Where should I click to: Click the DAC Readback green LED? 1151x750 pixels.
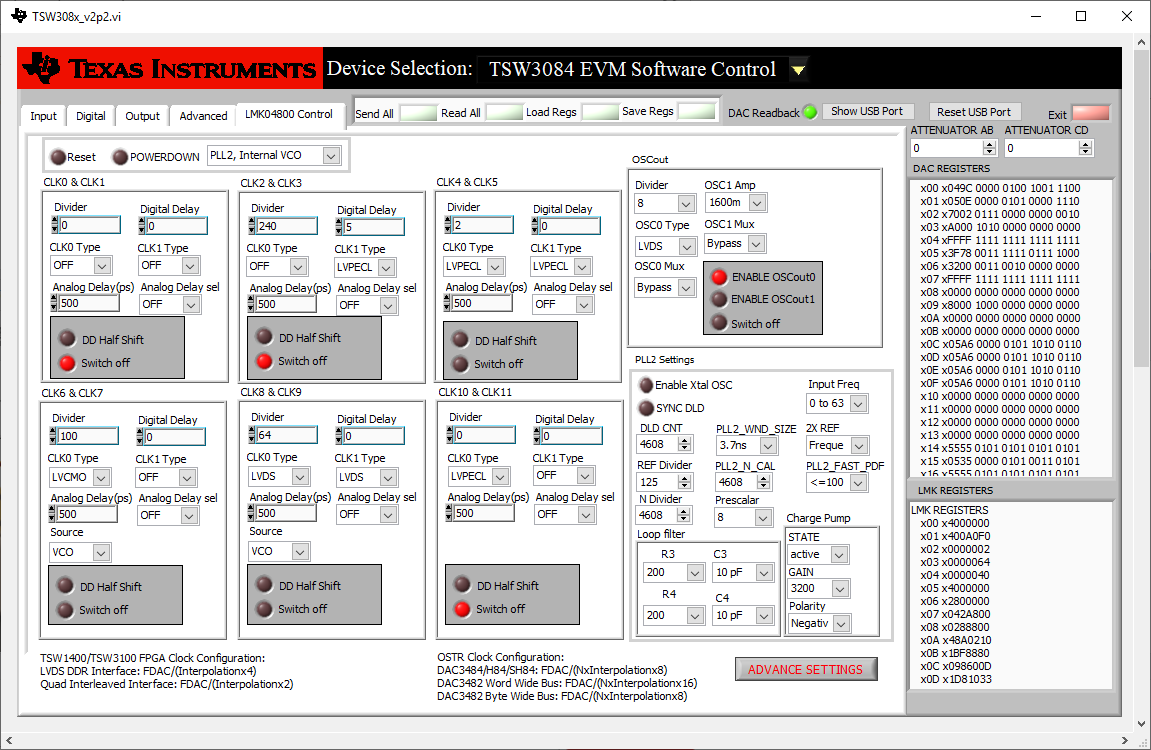click(x=810, y=112)
